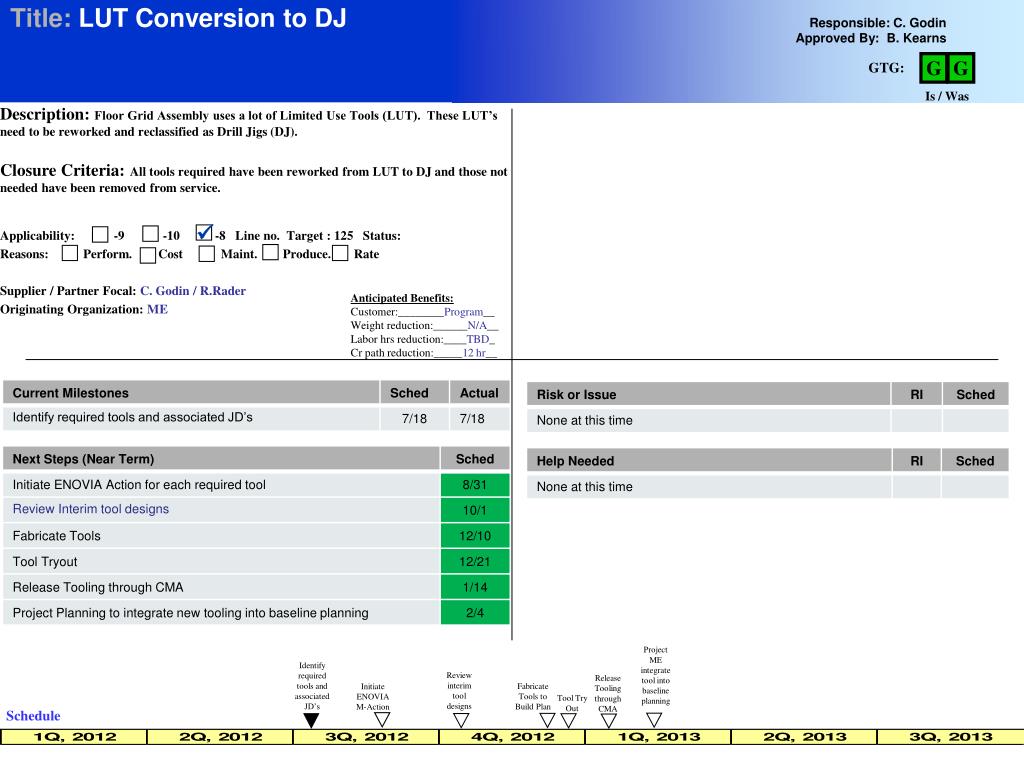Click 'None at this time' under Risk or Issue
Screen dimensions: 1024x768
pos(584,421)
